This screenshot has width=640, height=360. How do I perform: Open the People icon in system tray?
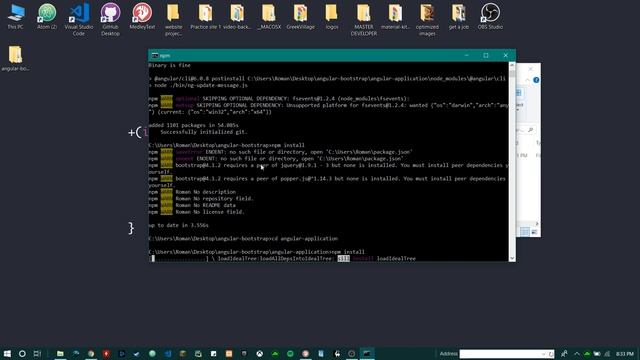click(x=564, y=353)
